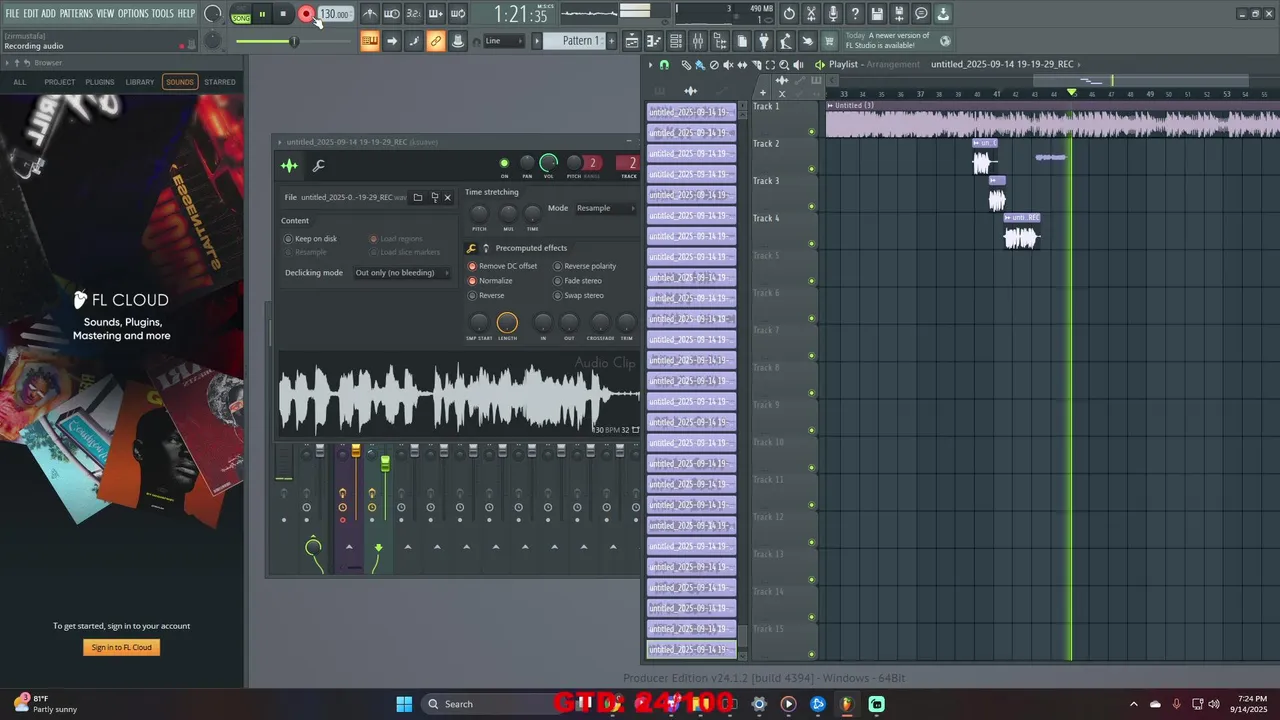The image size is (1280, 720).
Task: Click the sampler VOL knob
Action: [548, 163]
